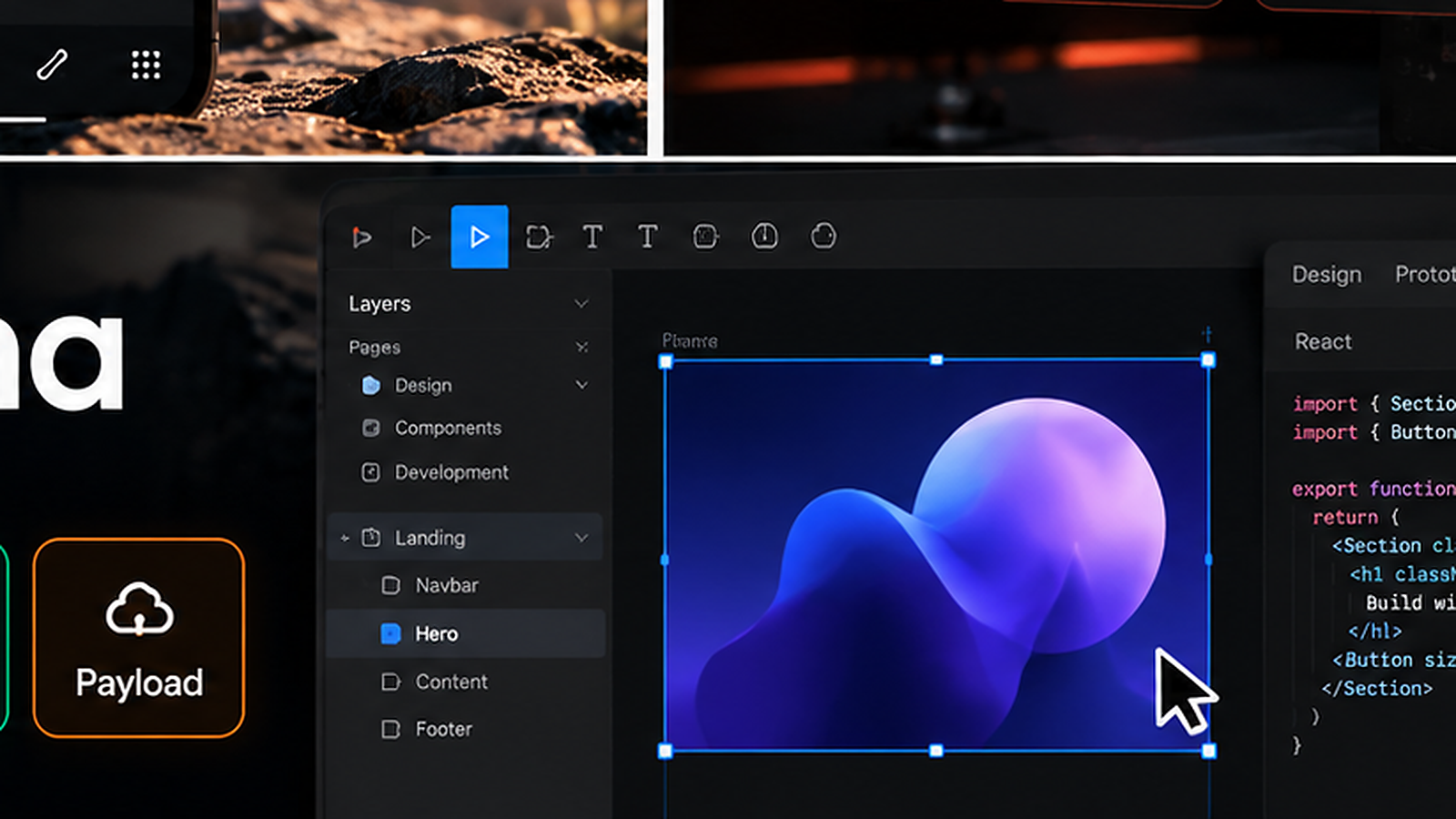Click the blue Hero layer icon

[x=390, y=633]
